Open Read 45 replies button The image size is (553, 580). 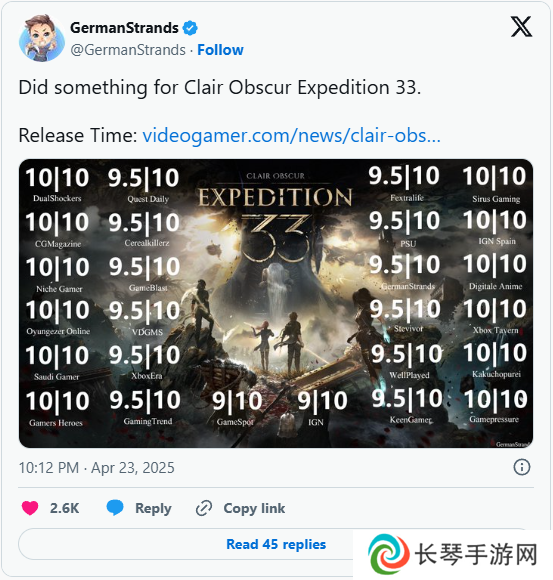coord(276,544)
